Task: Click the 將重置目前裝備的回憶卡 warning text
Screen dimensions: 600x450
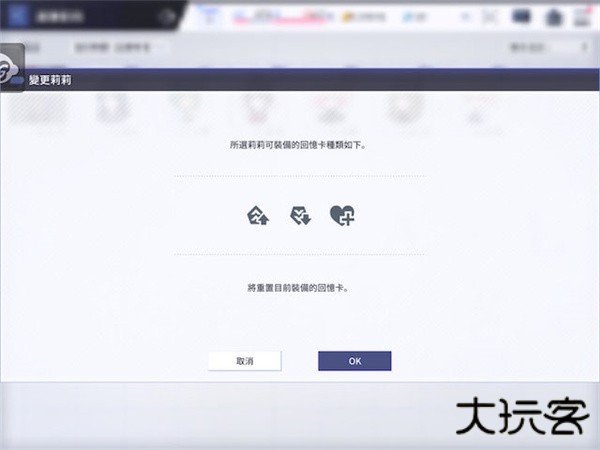Action: pos(298,288)
